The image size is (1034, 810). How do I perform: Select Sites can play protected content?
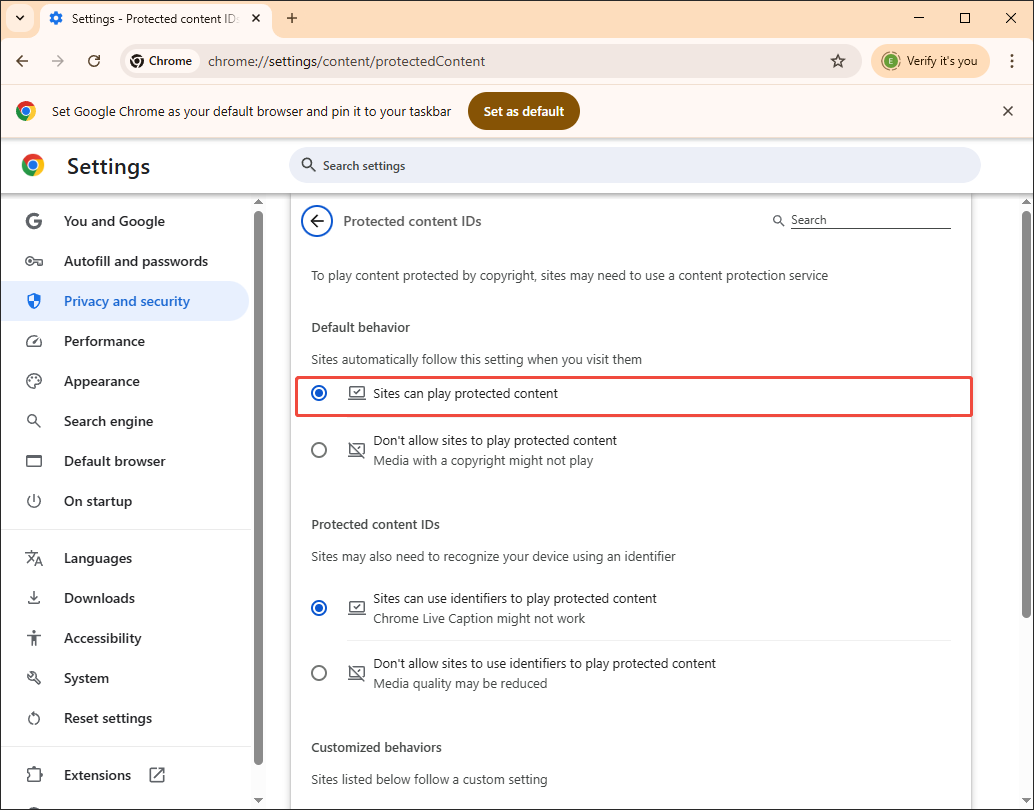point(319,393)
